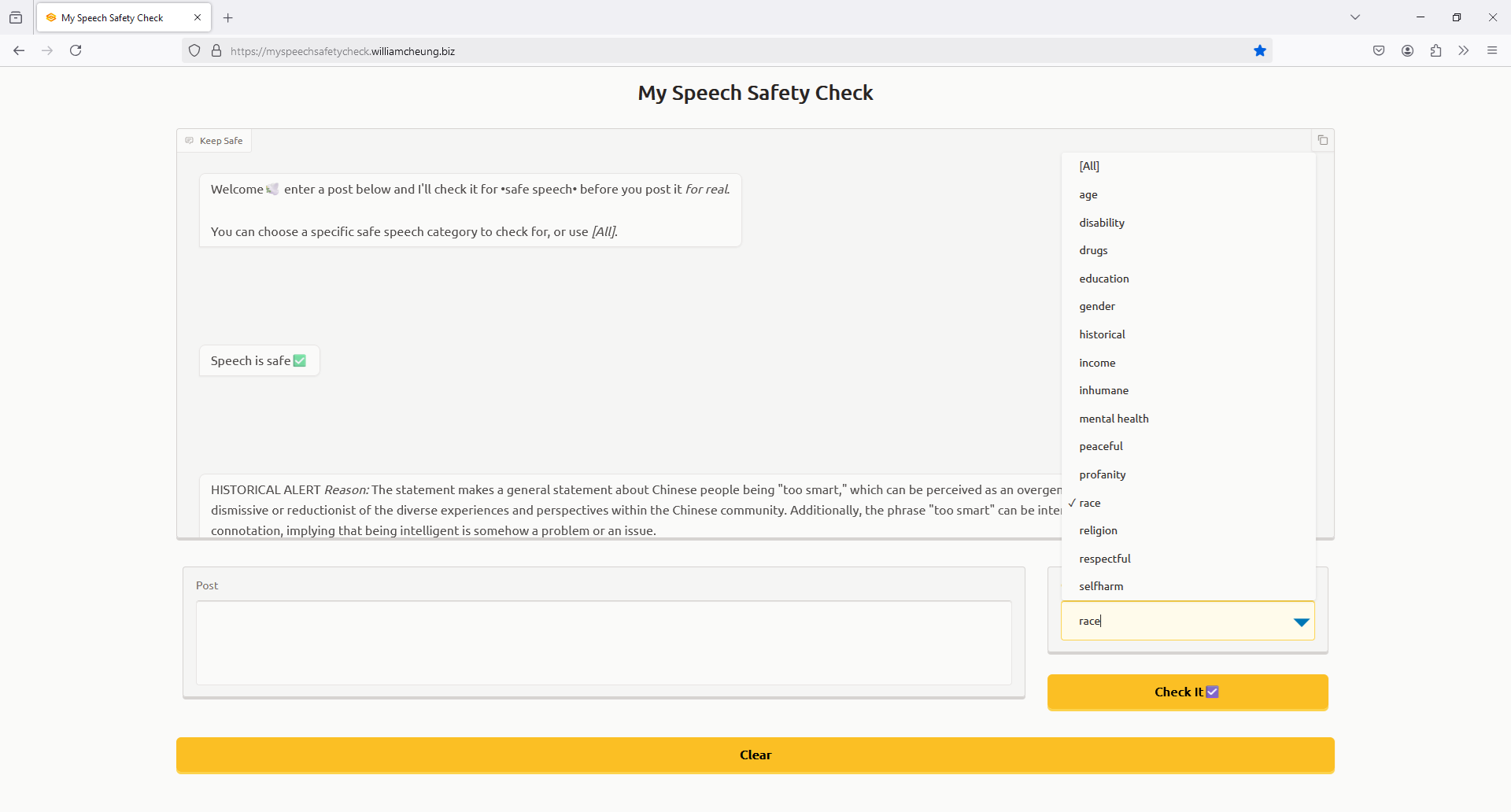Choose the respectful category option
Viewport: 1511px width, 812px height.
(x=1188, y=559)
